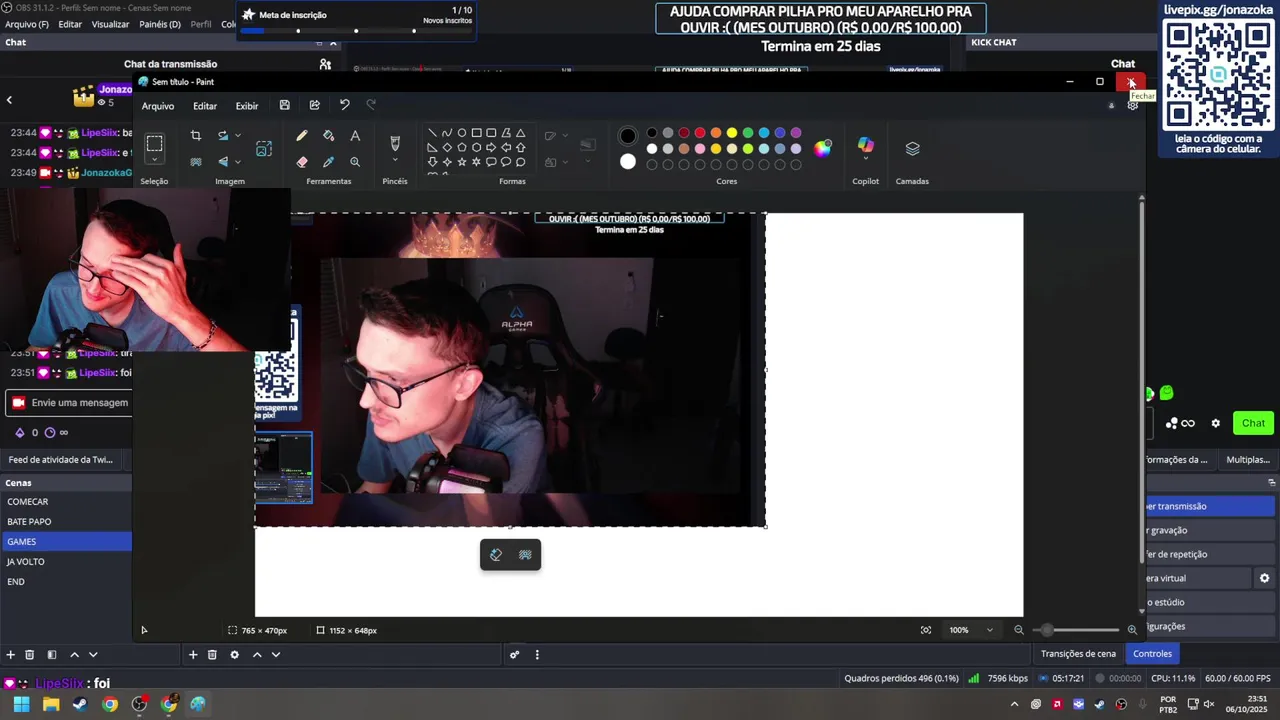Select the white secondary color circle

(628, 161)
